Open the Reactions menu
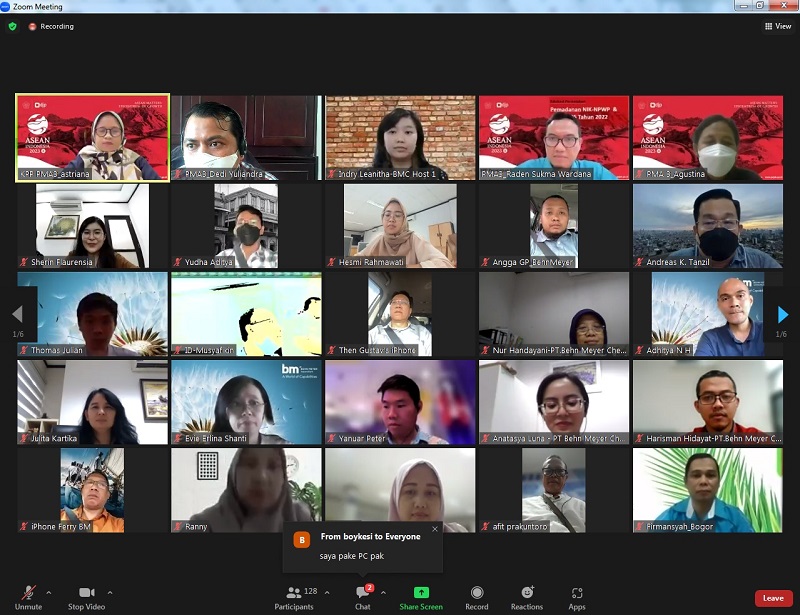 [x=527, y=593]
